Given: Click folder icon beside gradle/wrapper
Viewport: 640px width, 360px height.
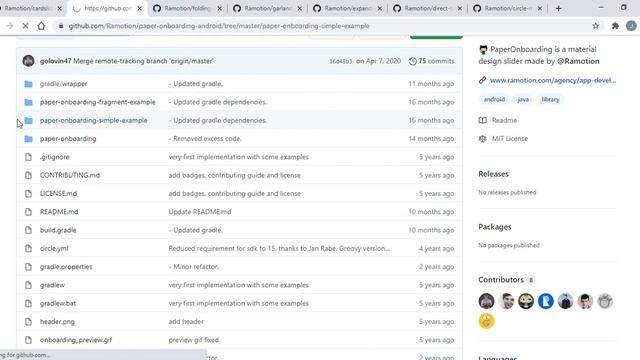Looking at the screenshot, I should (x=28, y=84).
